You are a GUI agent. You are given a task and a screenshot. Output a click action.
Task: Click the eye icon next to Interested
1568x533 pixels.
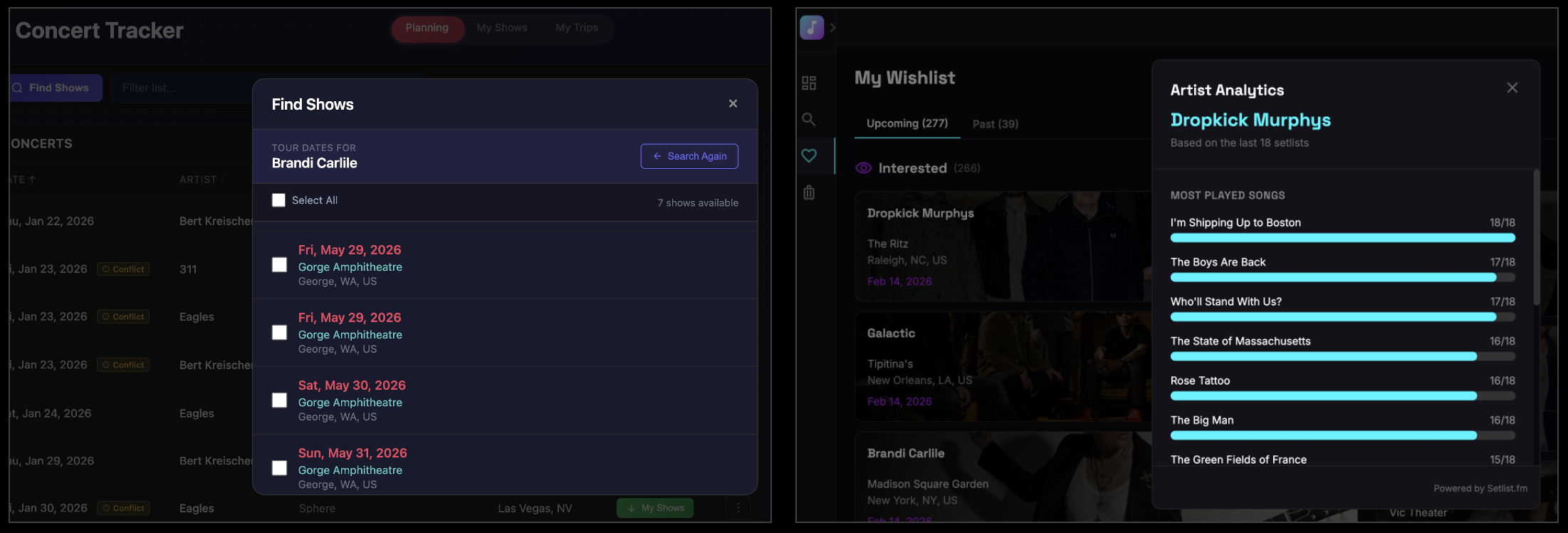pos(863,167)
